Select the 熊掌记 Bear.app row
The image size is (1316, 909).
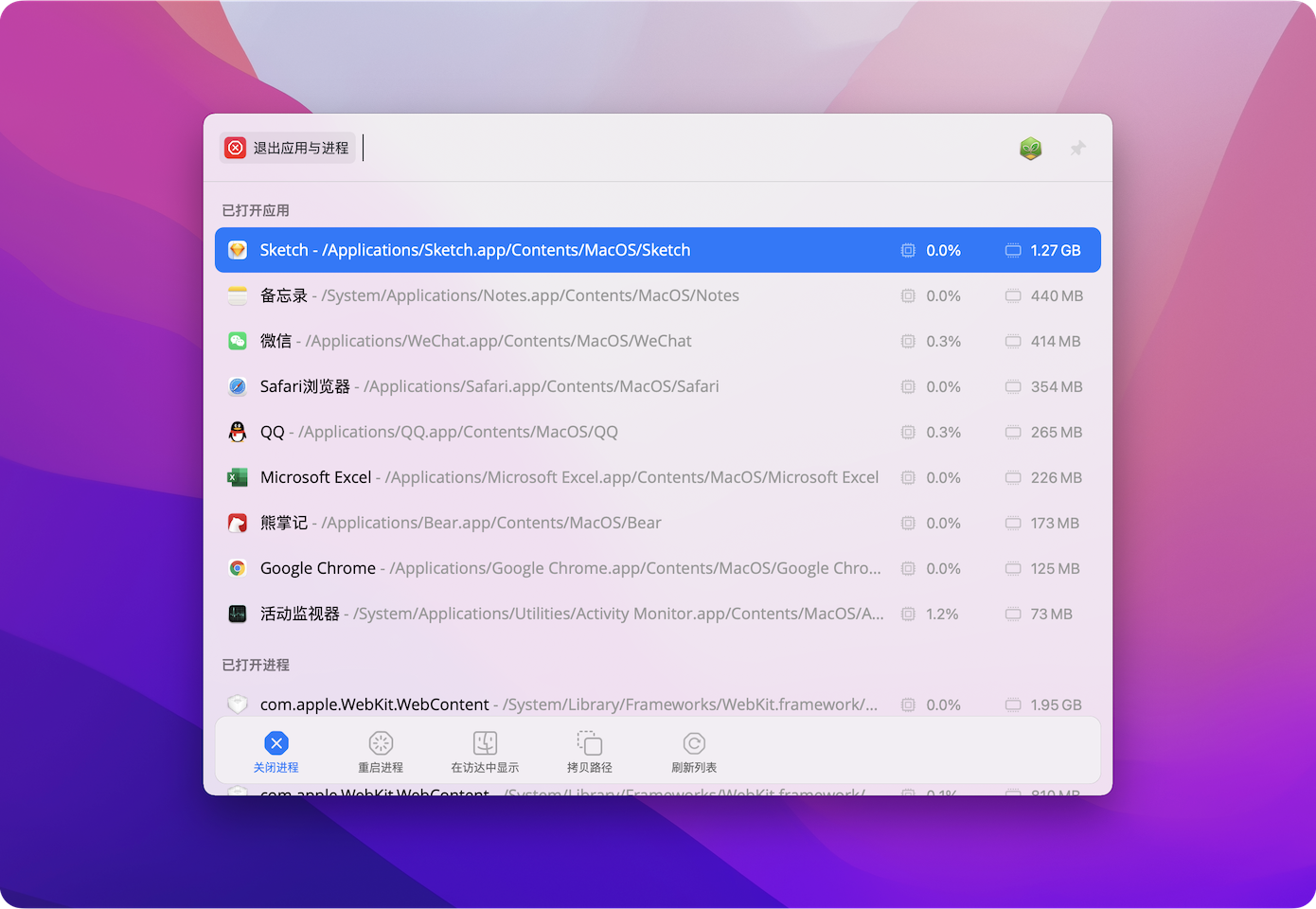[x=658, y=523]
